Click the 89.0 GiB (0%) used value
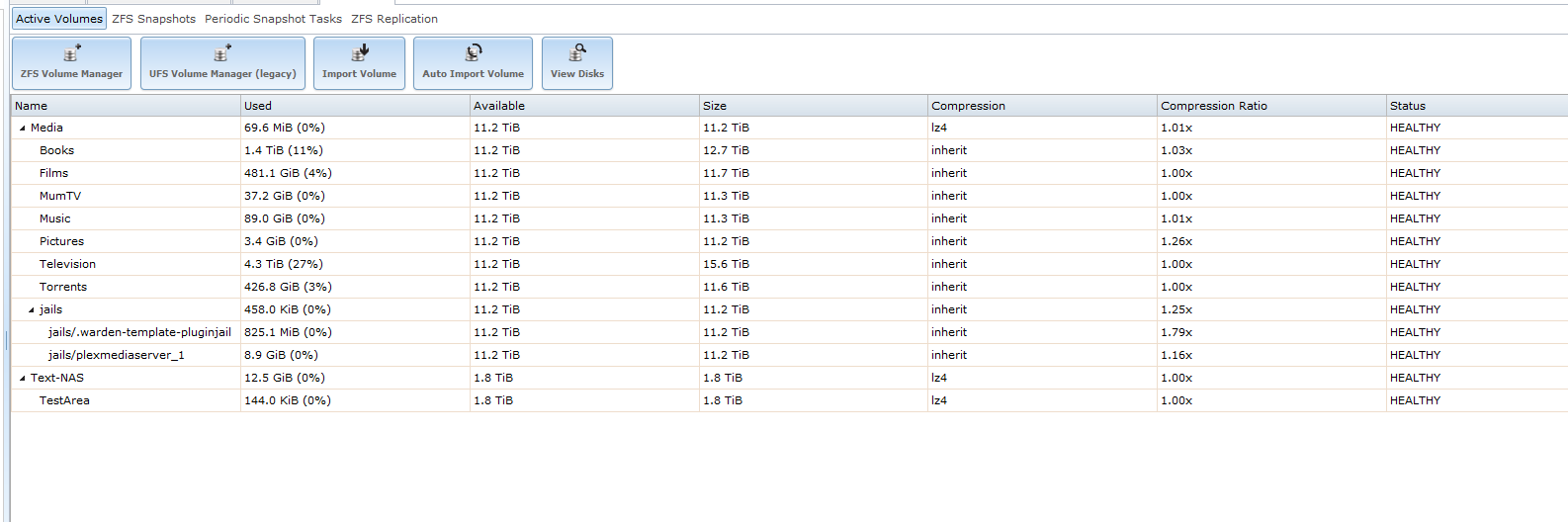 (x=285, y=218)
